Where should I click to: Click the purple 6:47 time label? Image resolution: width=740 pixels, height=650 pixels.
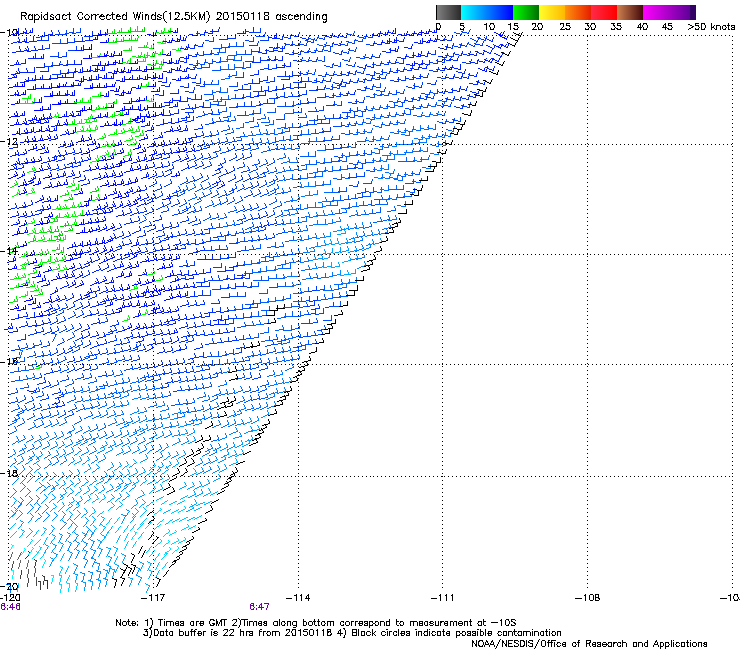[259, 607]
